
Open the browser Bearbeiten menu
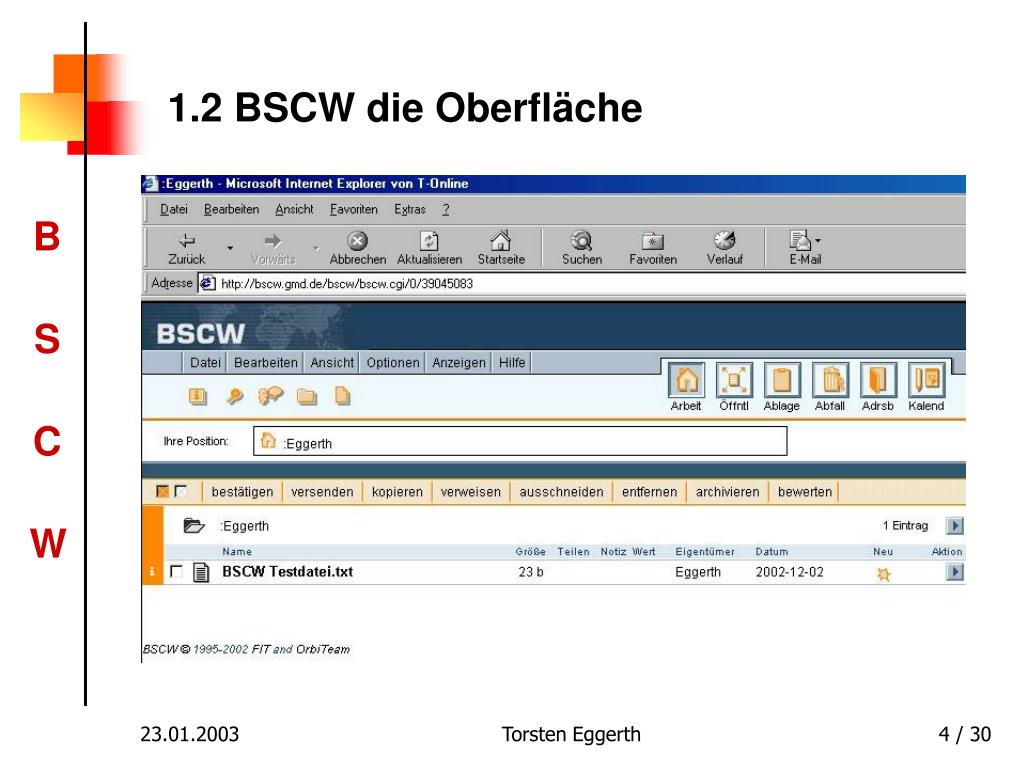point(231,210)
